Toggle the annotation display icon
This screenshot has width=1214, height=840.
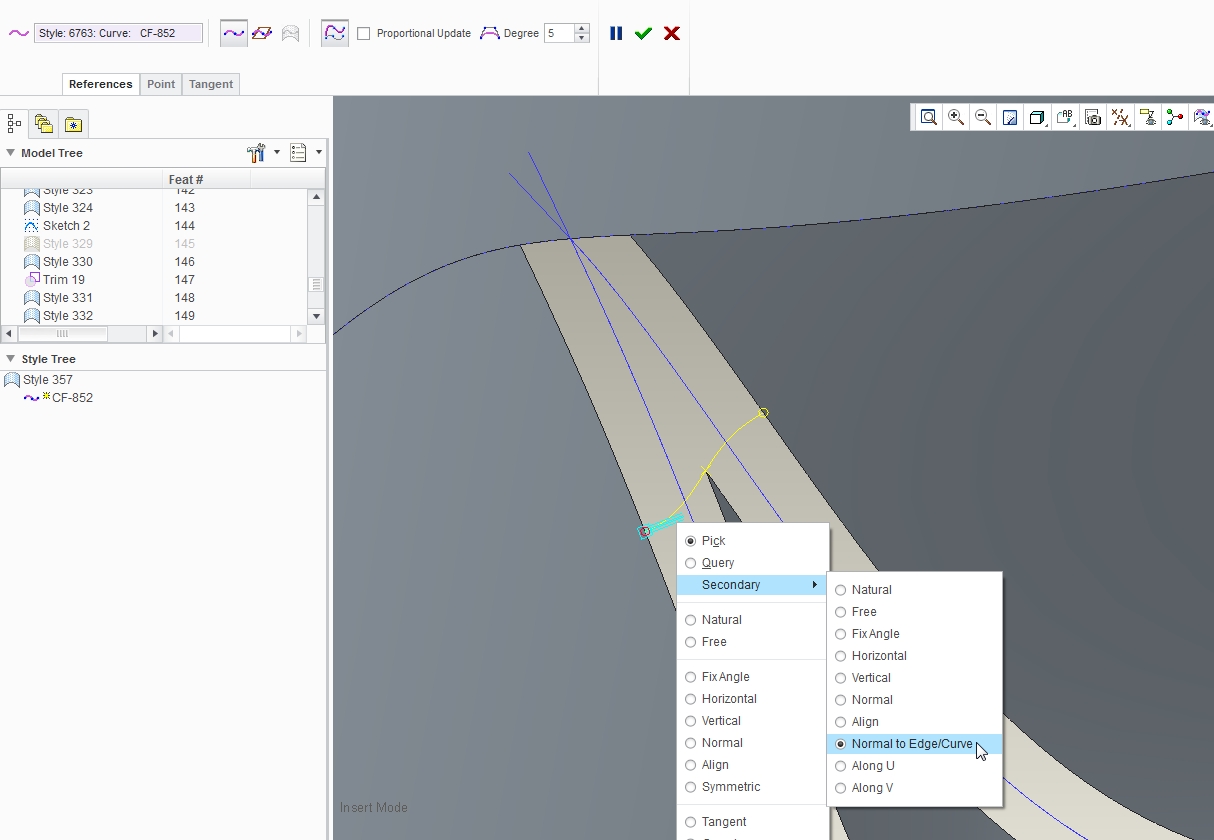point(1147,117)
